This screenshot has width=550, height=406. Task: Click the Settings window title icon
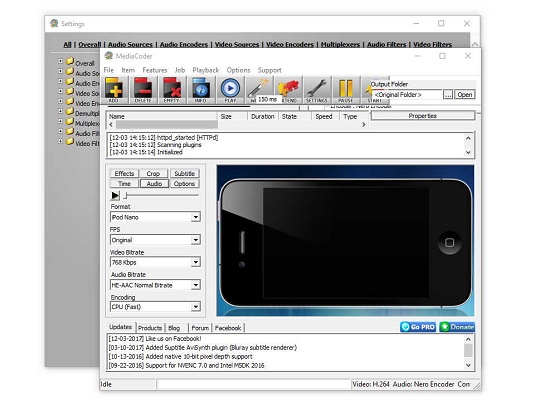[54, 24]
